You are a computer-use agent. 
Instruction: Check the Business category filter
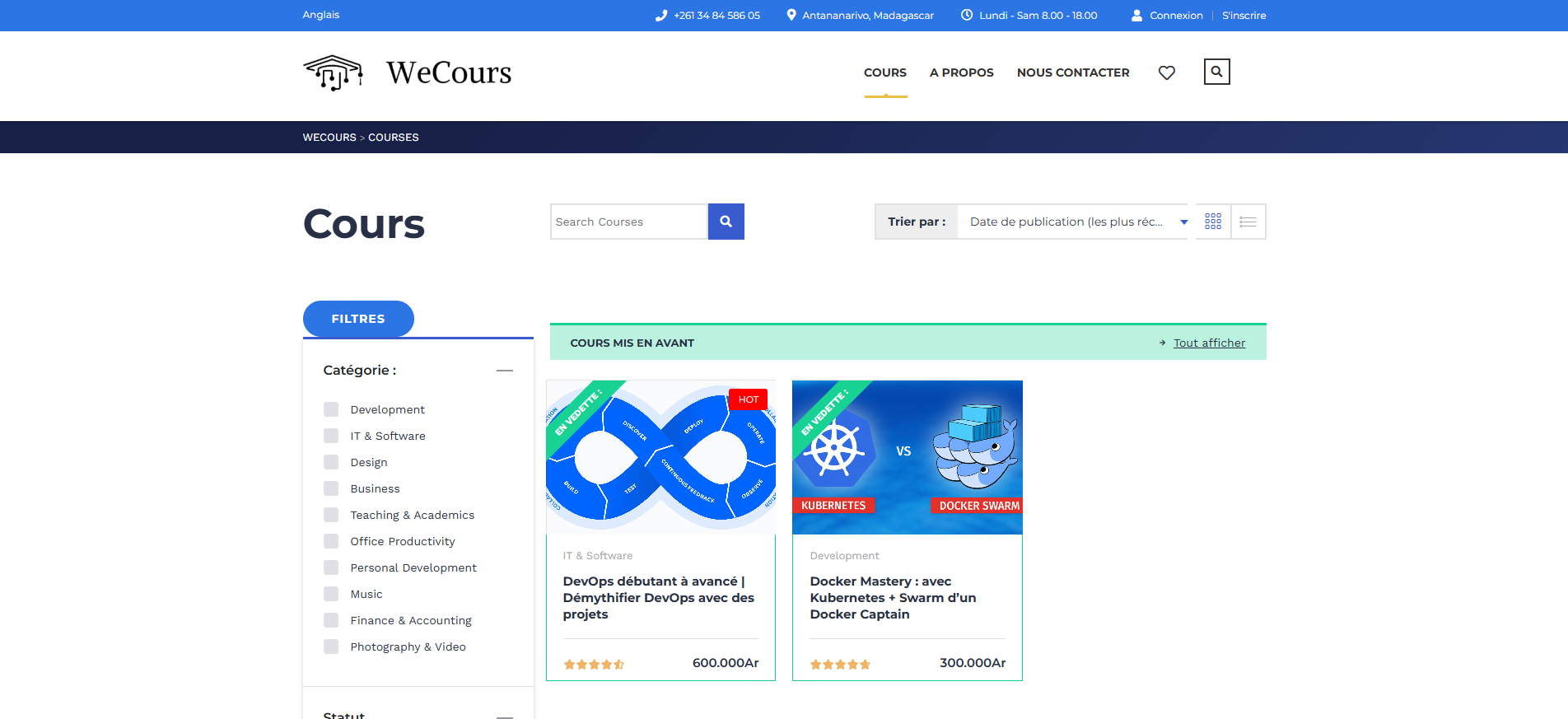coord(331,488)
